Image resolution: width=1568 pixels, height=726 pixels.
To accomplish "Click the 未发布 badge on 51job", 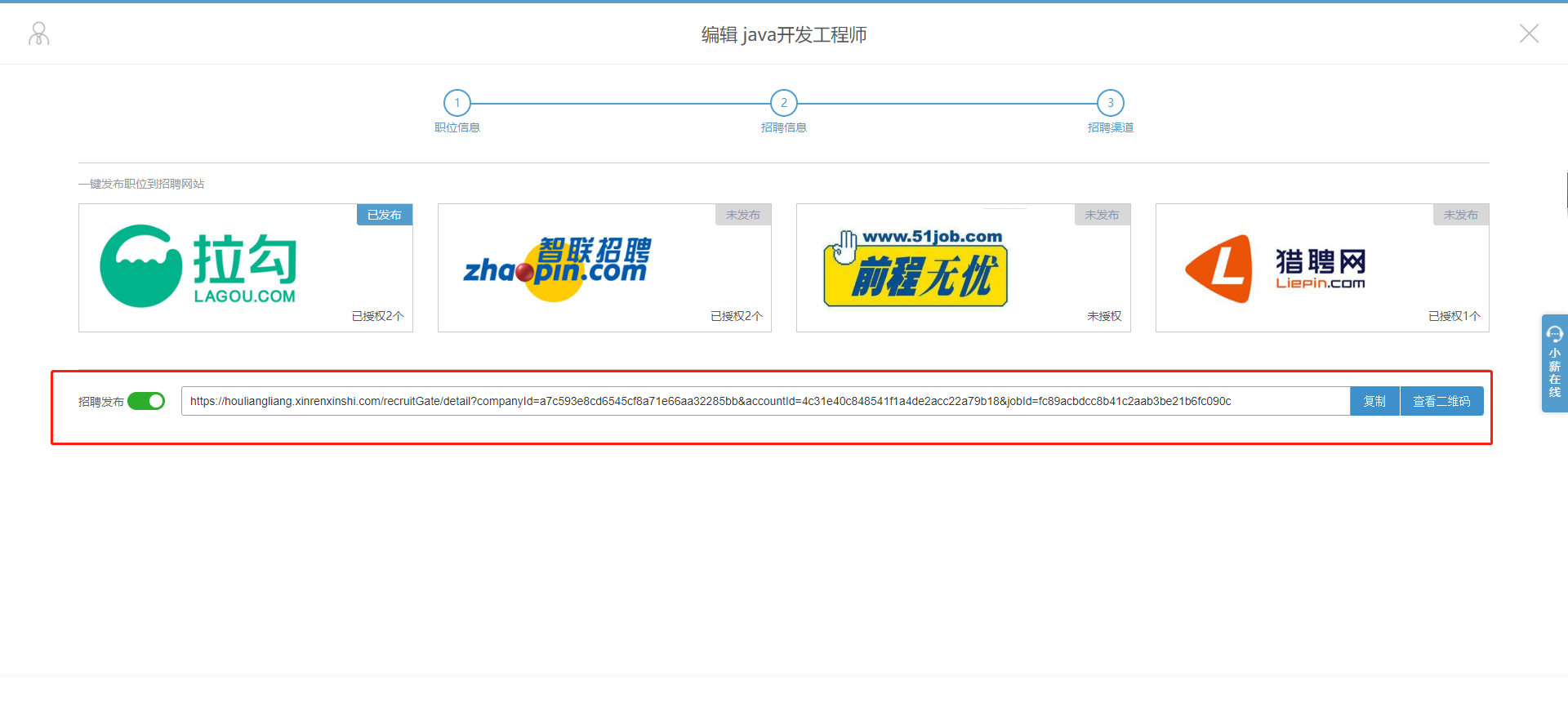I will [x=1102, y=215].
